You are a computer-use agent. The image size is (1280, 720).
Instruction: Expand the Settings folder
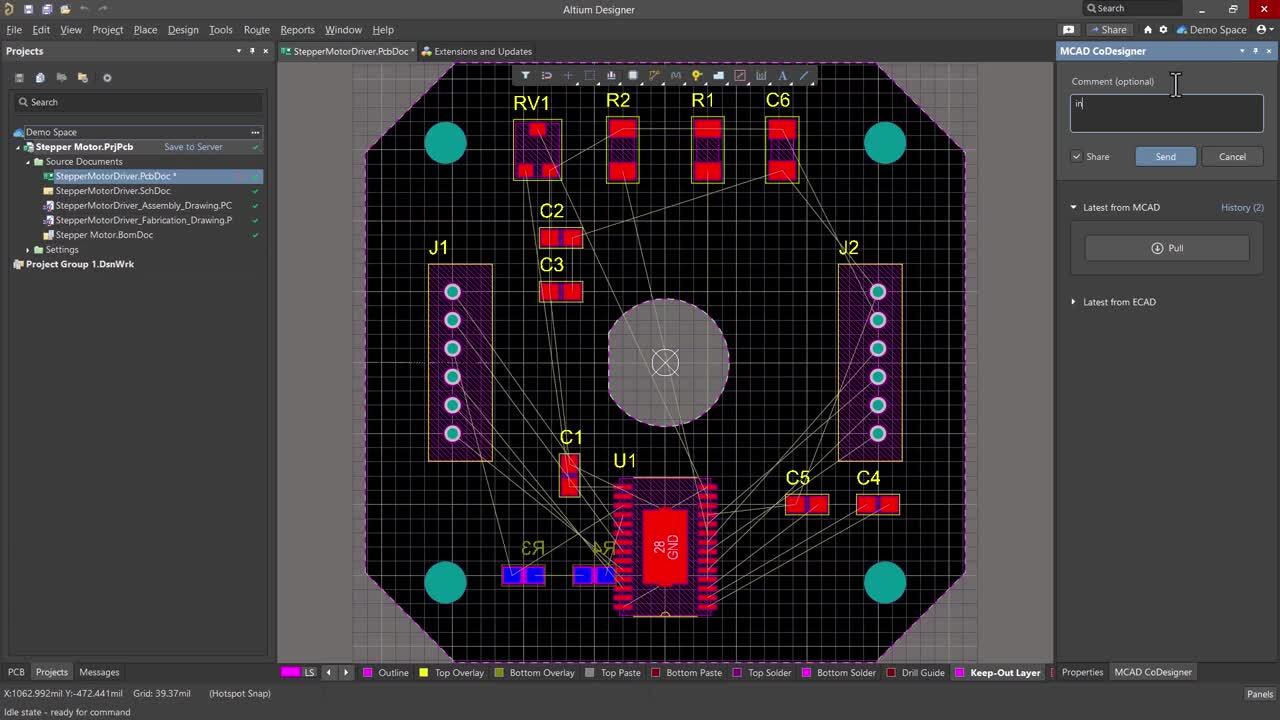point(28,250)
